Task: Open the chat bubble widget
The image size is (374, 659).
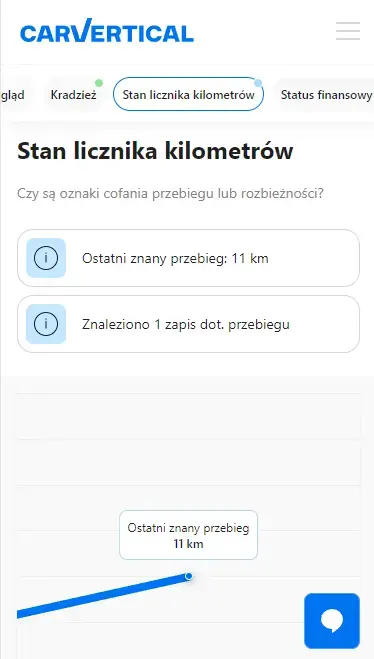Action: tap(332, 621)
